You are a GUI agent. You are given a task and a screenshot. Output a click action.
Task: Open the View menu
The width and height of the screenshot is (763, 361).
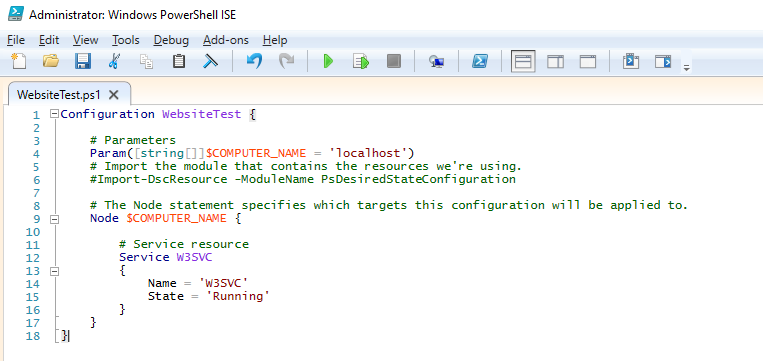coord(86,40)
